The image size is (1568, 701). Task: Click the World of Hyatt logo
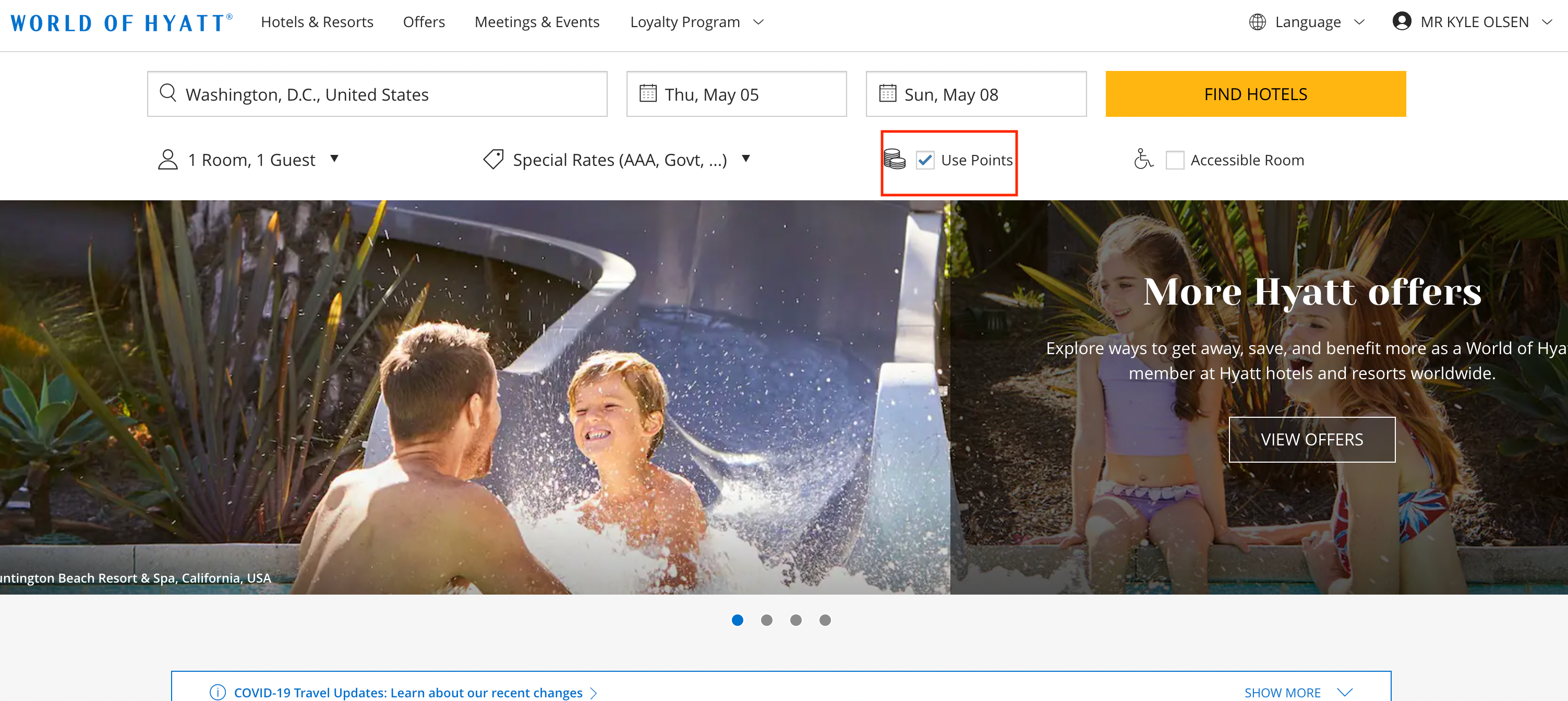[x=122, y=22]
